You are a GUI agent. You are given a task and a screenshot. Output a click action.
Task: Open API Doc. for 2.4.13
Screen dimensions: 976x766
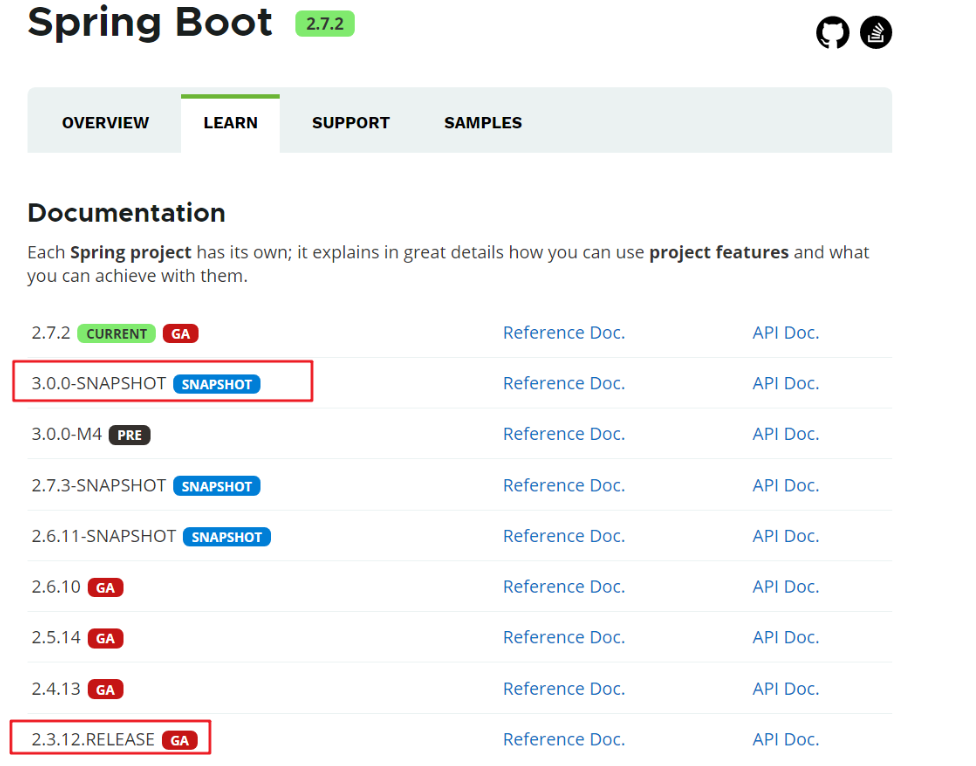pyautogui.click(x=786, y=689)
